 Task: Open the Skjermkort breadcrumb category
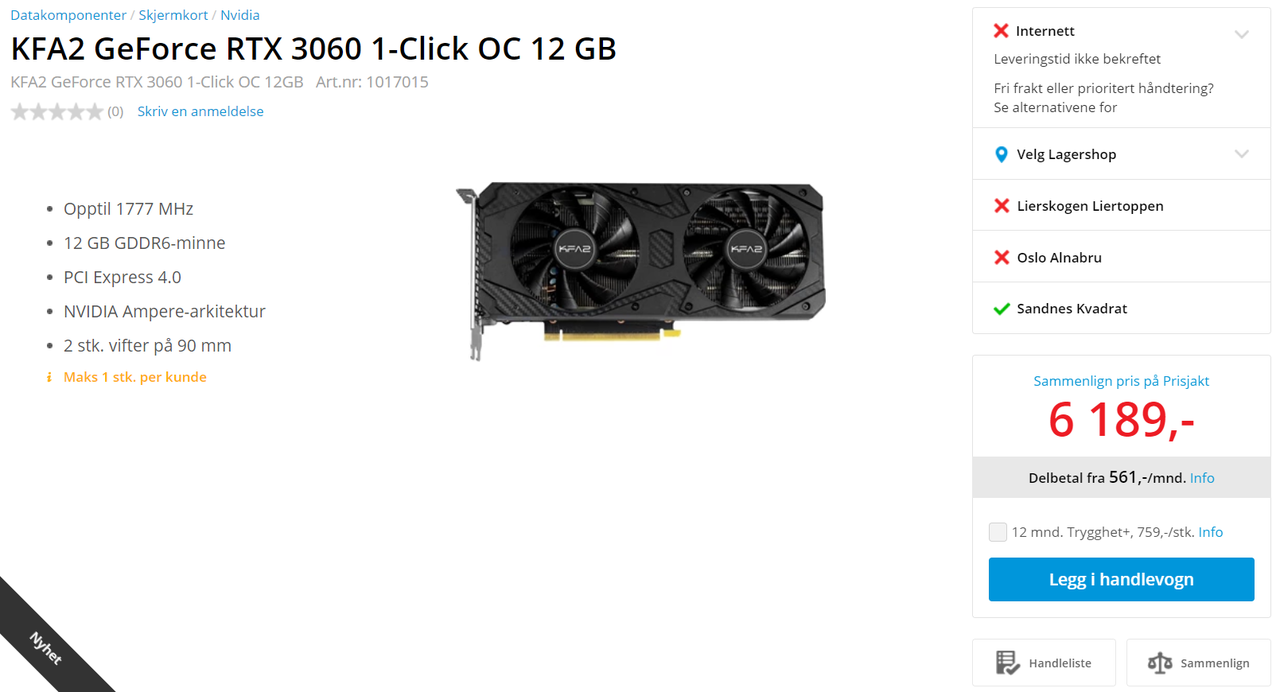pos(173,15)
